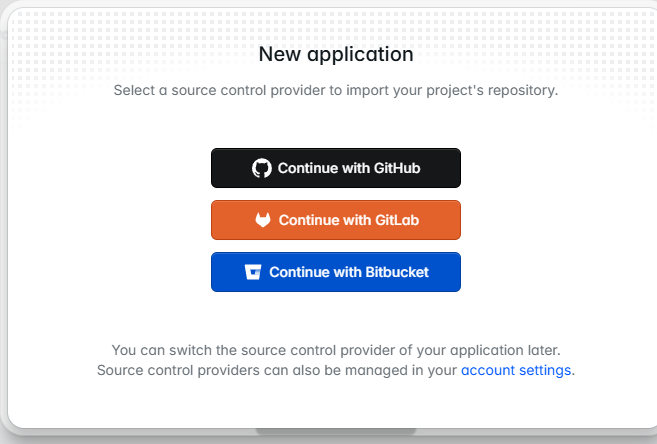Import the repository using GitLab
Image resolution: width=657 pixels, height=444 pixels.
click(336, 220)
